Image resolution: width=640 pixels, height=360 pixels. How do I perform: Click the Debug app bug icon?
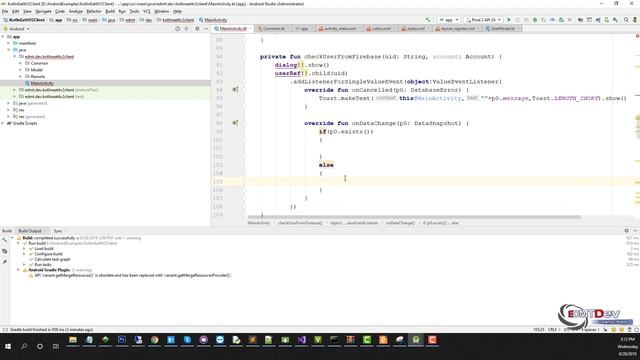coord(535,20)
